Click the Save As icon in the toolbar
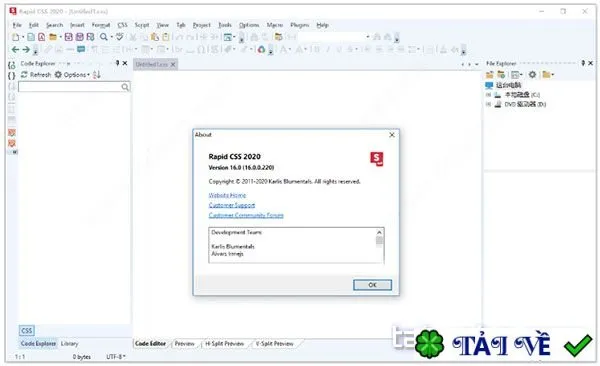 (x=90, y=37)
